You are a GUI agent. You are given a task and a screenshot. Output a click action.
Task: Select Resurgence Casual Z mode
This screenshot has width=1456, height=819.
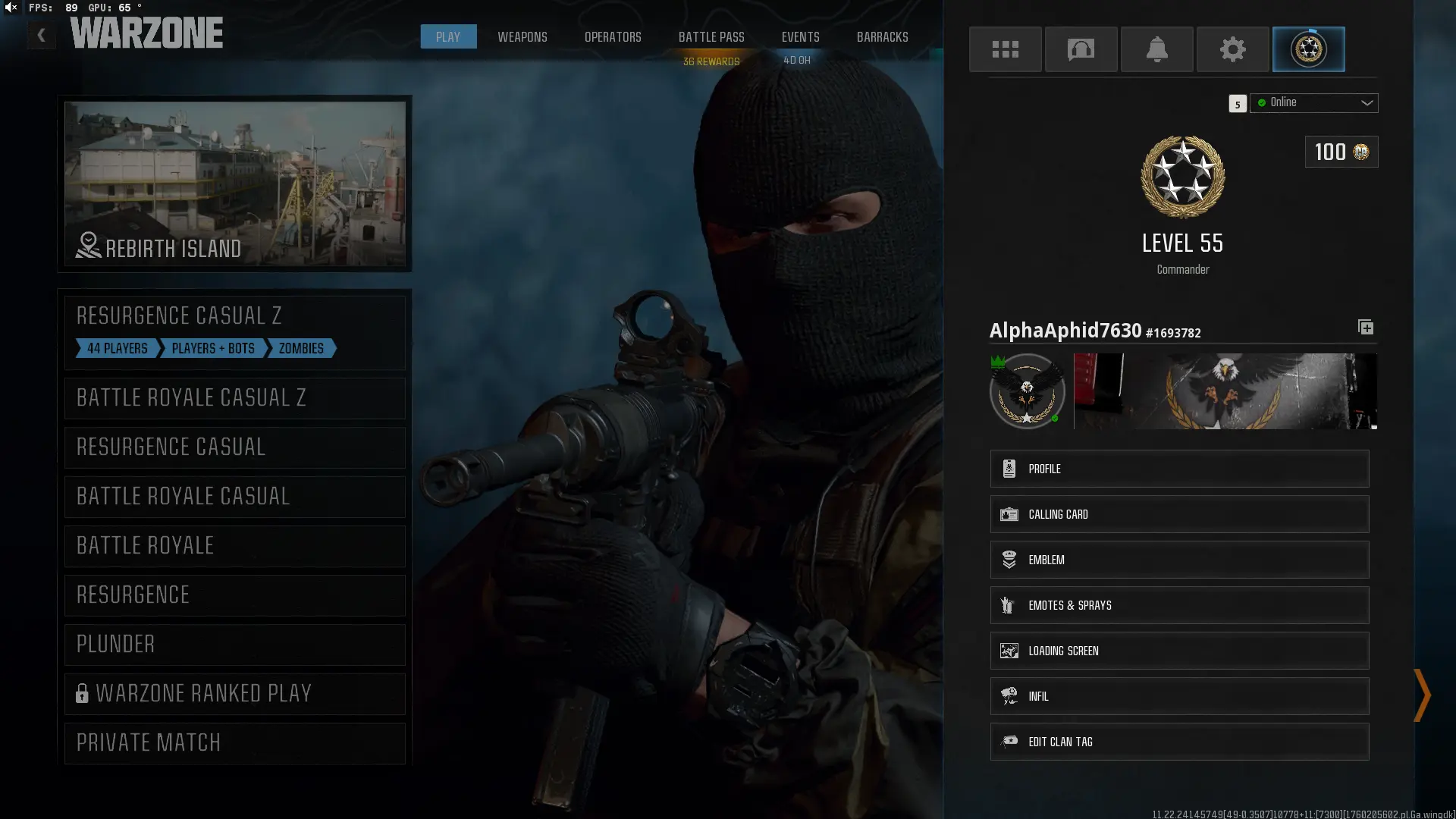click(235, 331)
